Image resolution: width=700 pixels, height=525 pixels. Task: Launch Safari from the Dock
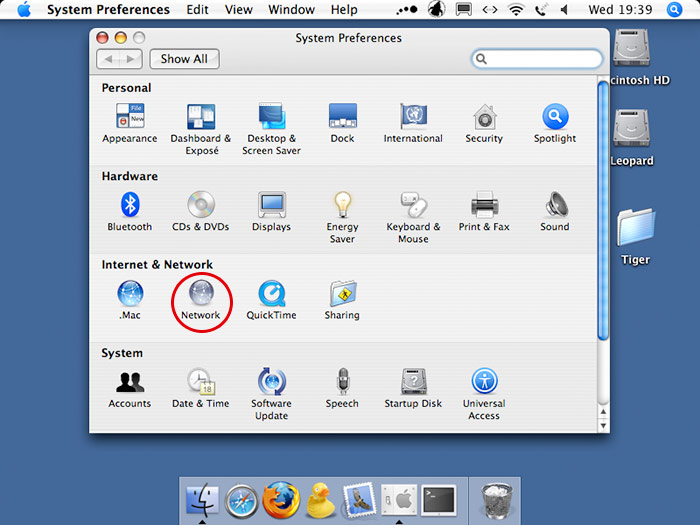click(x=241, y=501)
